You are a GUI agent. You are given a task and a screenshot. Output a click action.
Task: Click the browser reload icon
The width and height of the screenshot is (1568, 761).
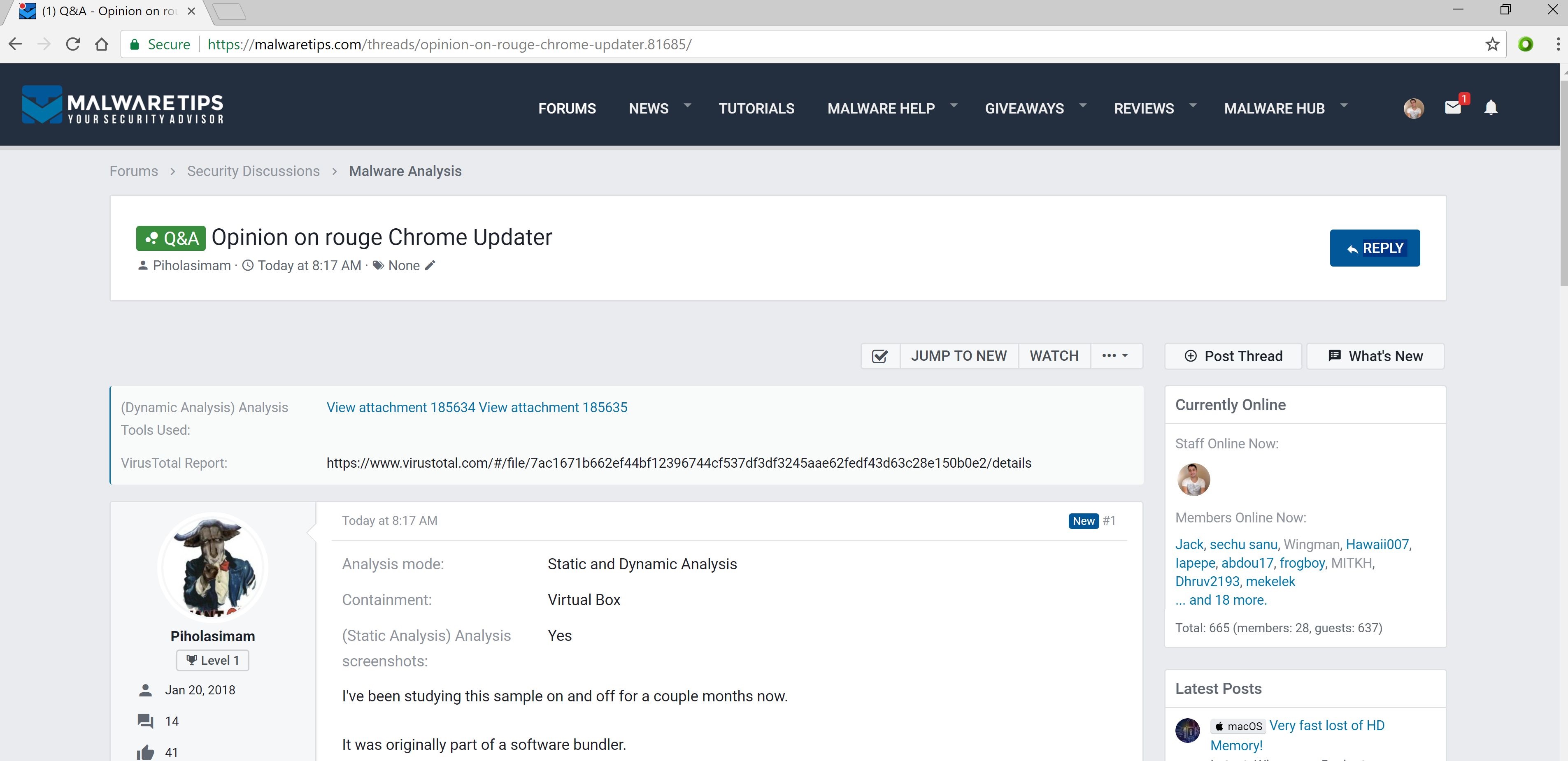(73, 44)
